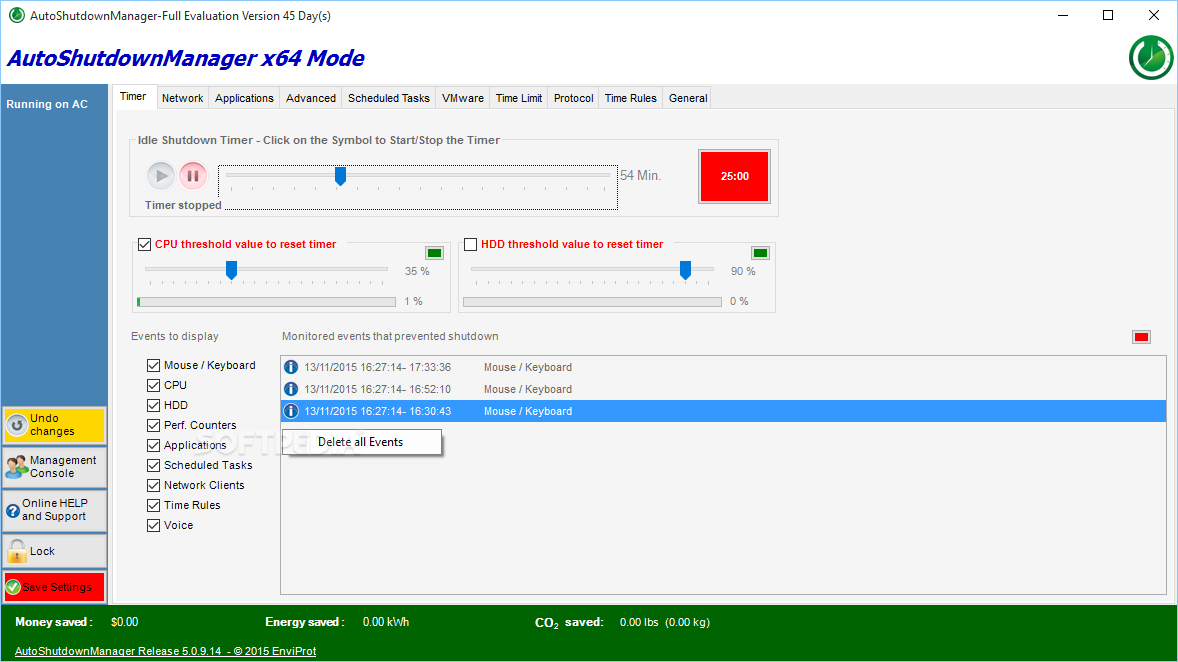Image resolution: width=1178 pixels, height=662 pixels.
Task: Click the Save Settings checkmark icon
Action: point(13,587)
